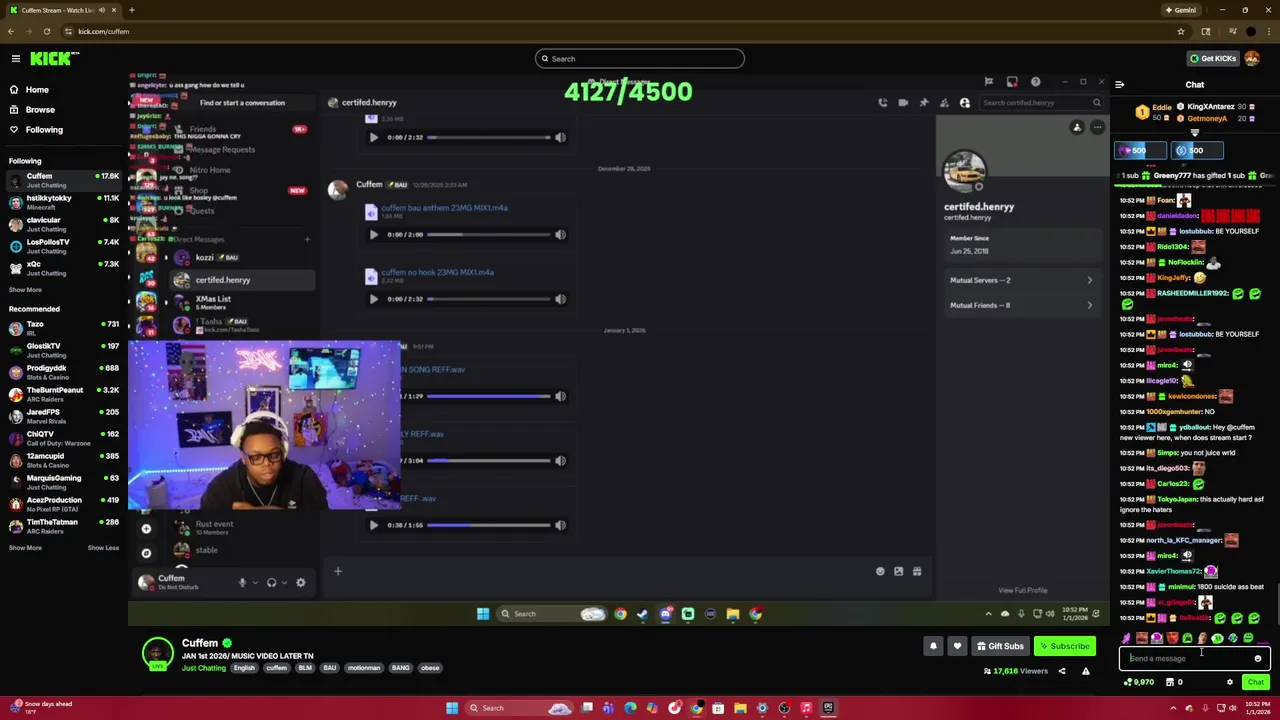Screen dimensions: 1280x720
Task: Open the Kick hamburger sidebar menu
Action: [x=16, y=59]
